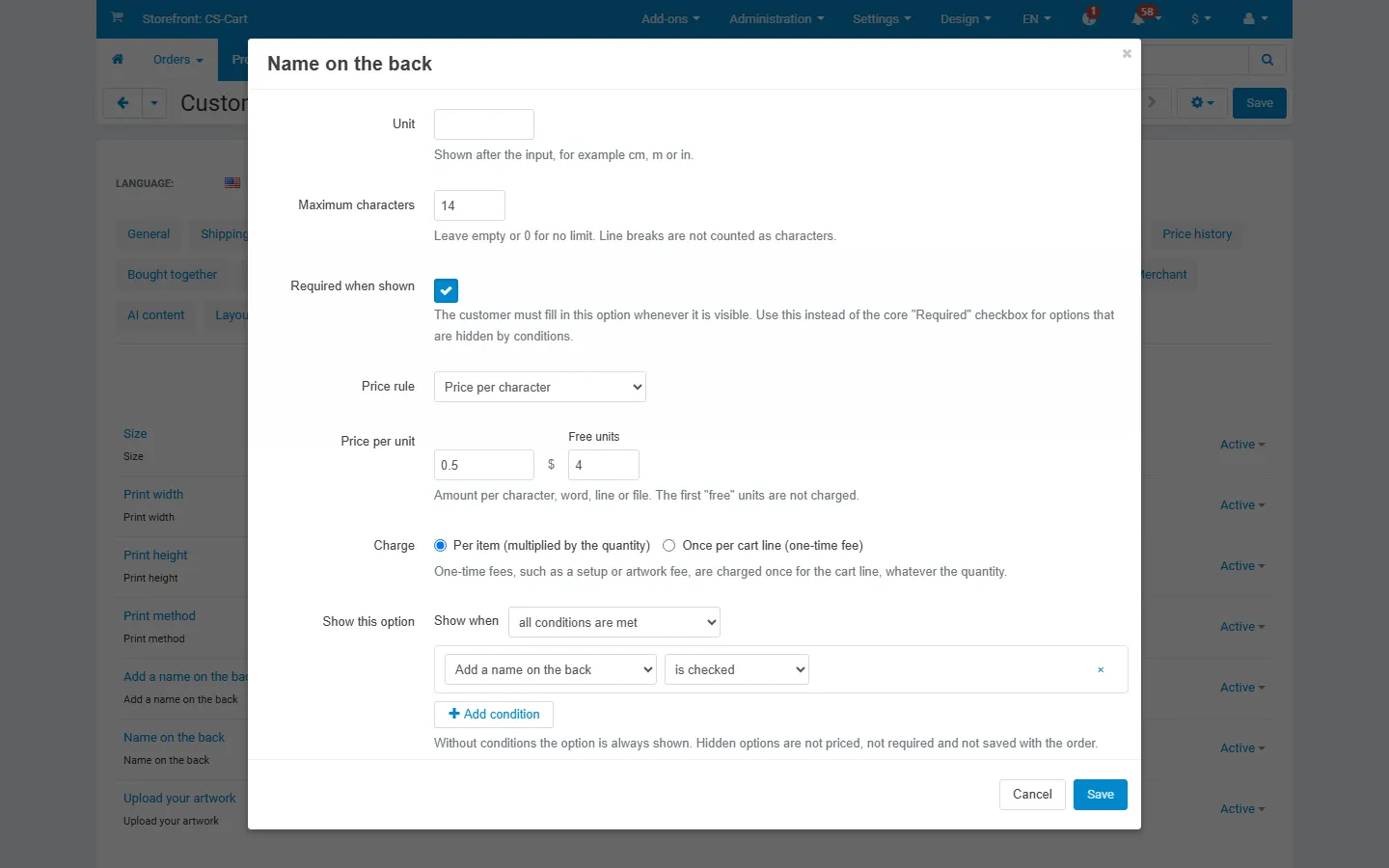Switch to the Bought together tab

pos(173,274)
